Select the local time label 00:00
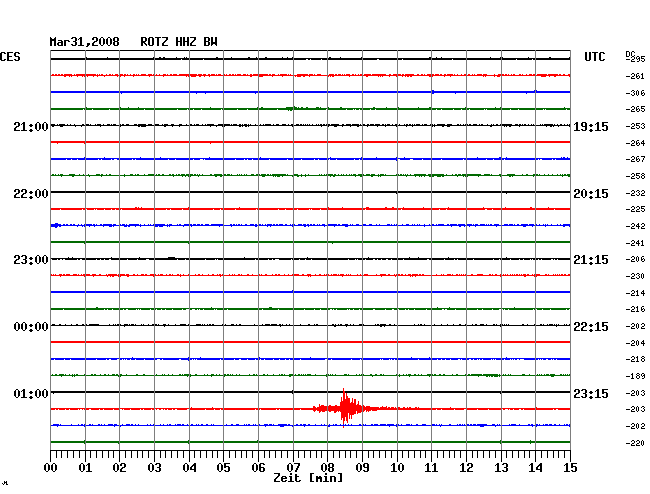650x494 pixels. pyautogui.click(x=31, y=327)
